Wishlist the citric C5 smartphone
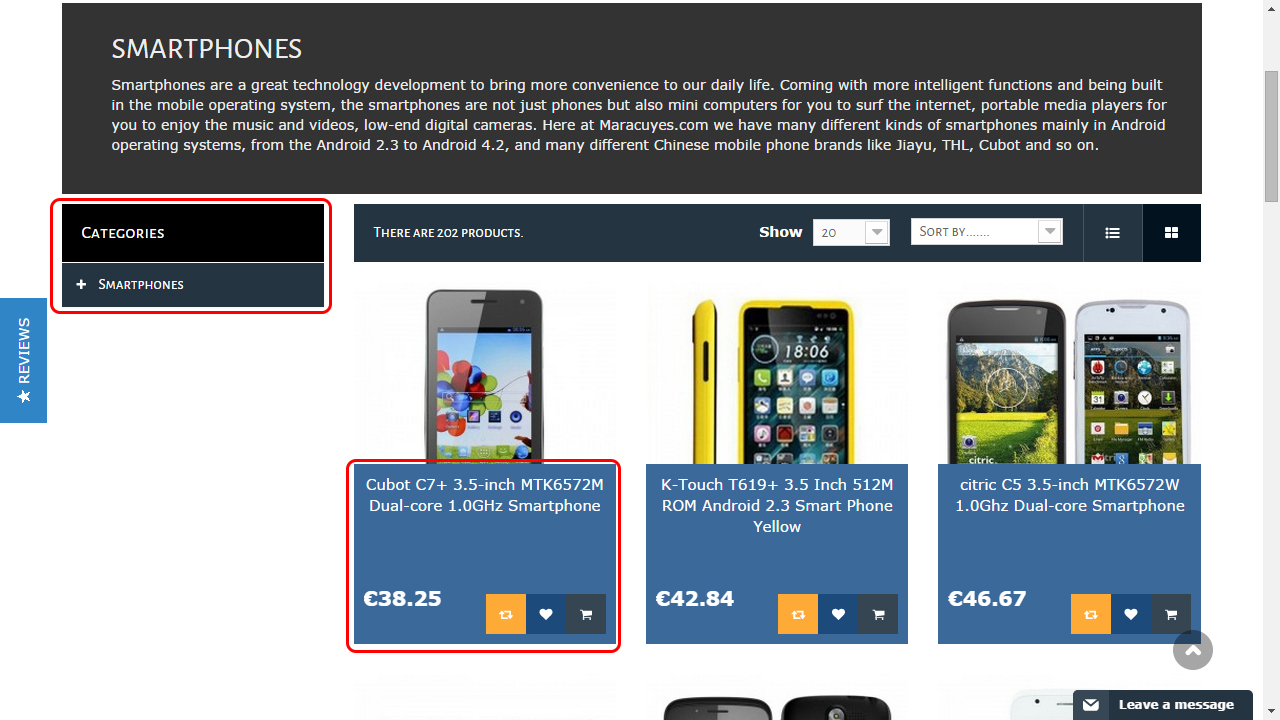This screenshot has height=720, width=1280. (1131, 614)
